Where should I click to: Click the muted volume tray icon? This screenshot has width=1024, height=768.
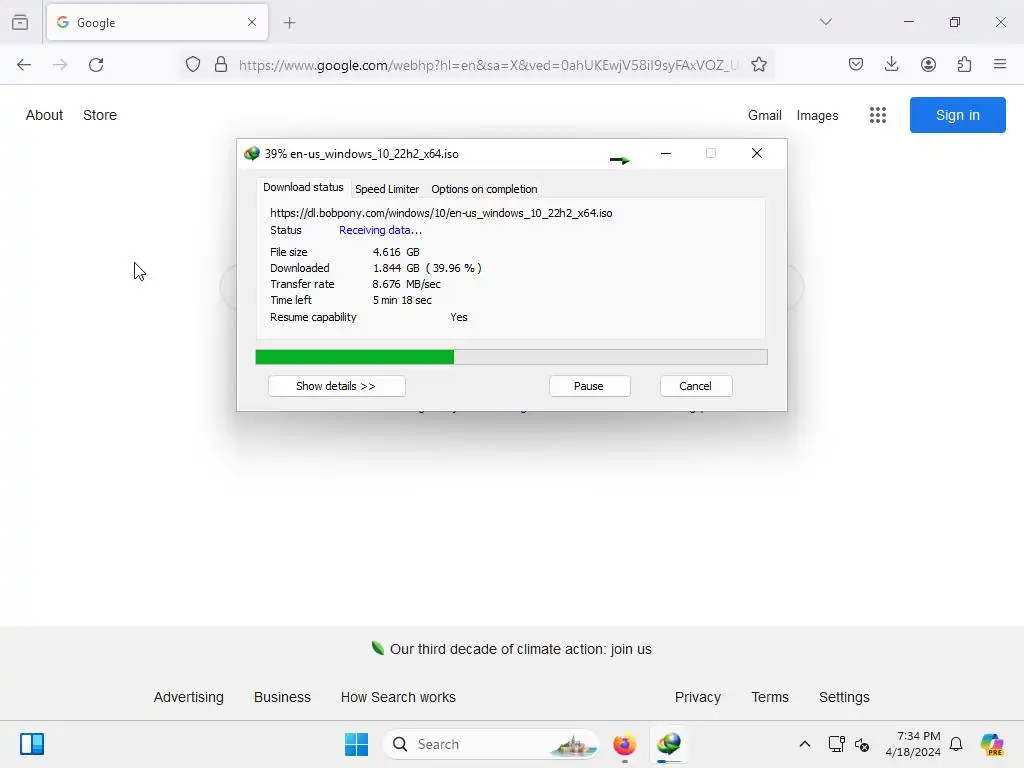(862, 744)
